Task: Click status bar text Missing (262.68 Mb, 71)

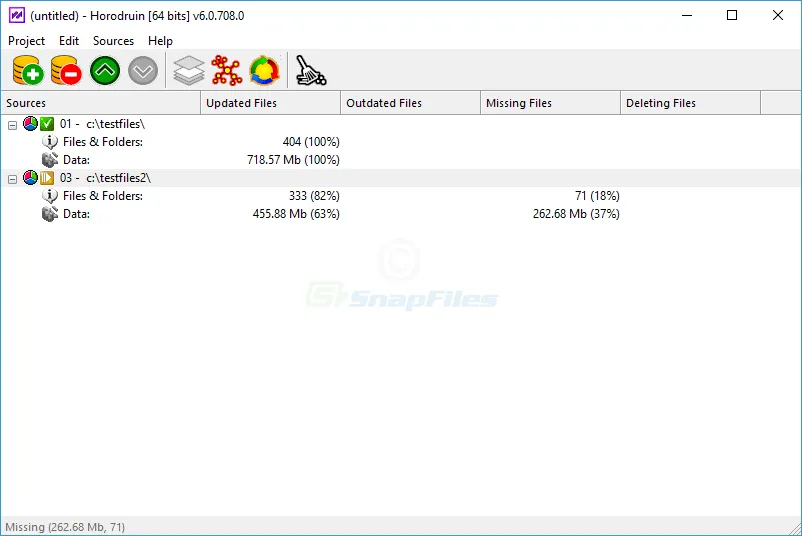Action: click(x=65, y=527)
